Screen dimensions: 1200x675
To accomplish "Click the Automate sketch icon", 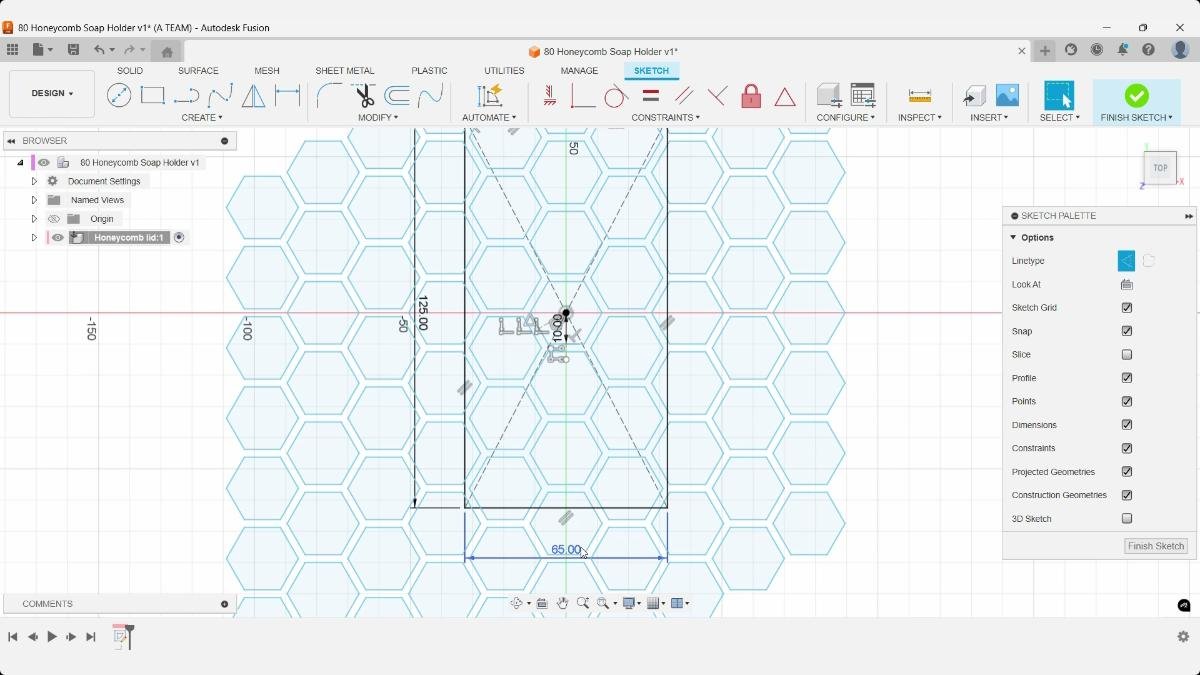I will click(x=489, y=95).
